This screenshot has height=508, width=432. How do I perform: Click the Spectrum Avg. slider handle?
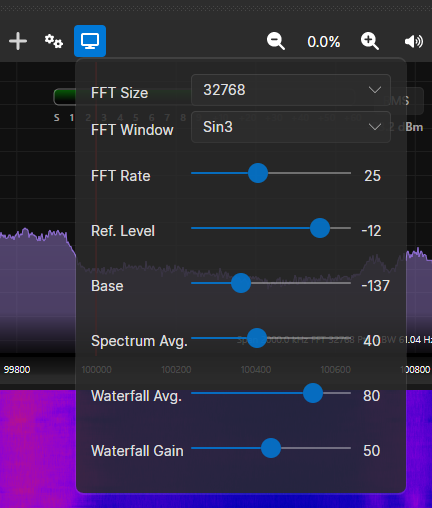coord(257,338)
